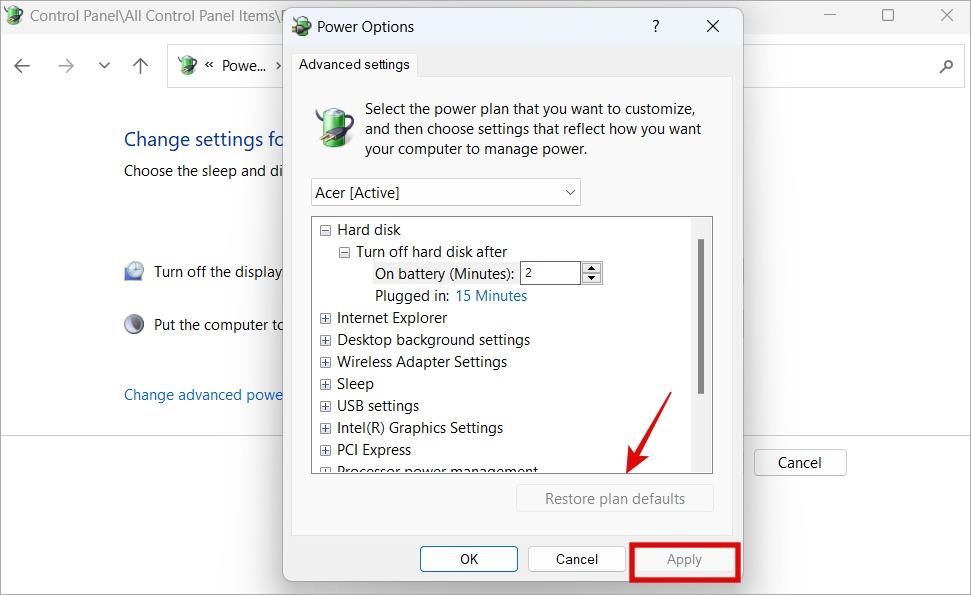This screenshot has height=595, width=971.
Task: Expand Intel(R) Graphics Settings node
Action: pos(325,428)
